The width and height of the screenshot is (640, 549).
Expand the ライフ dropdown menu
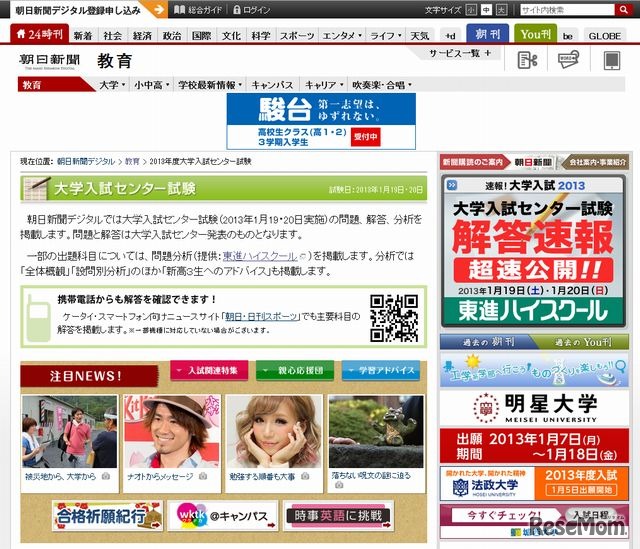[x=386, y=36]
